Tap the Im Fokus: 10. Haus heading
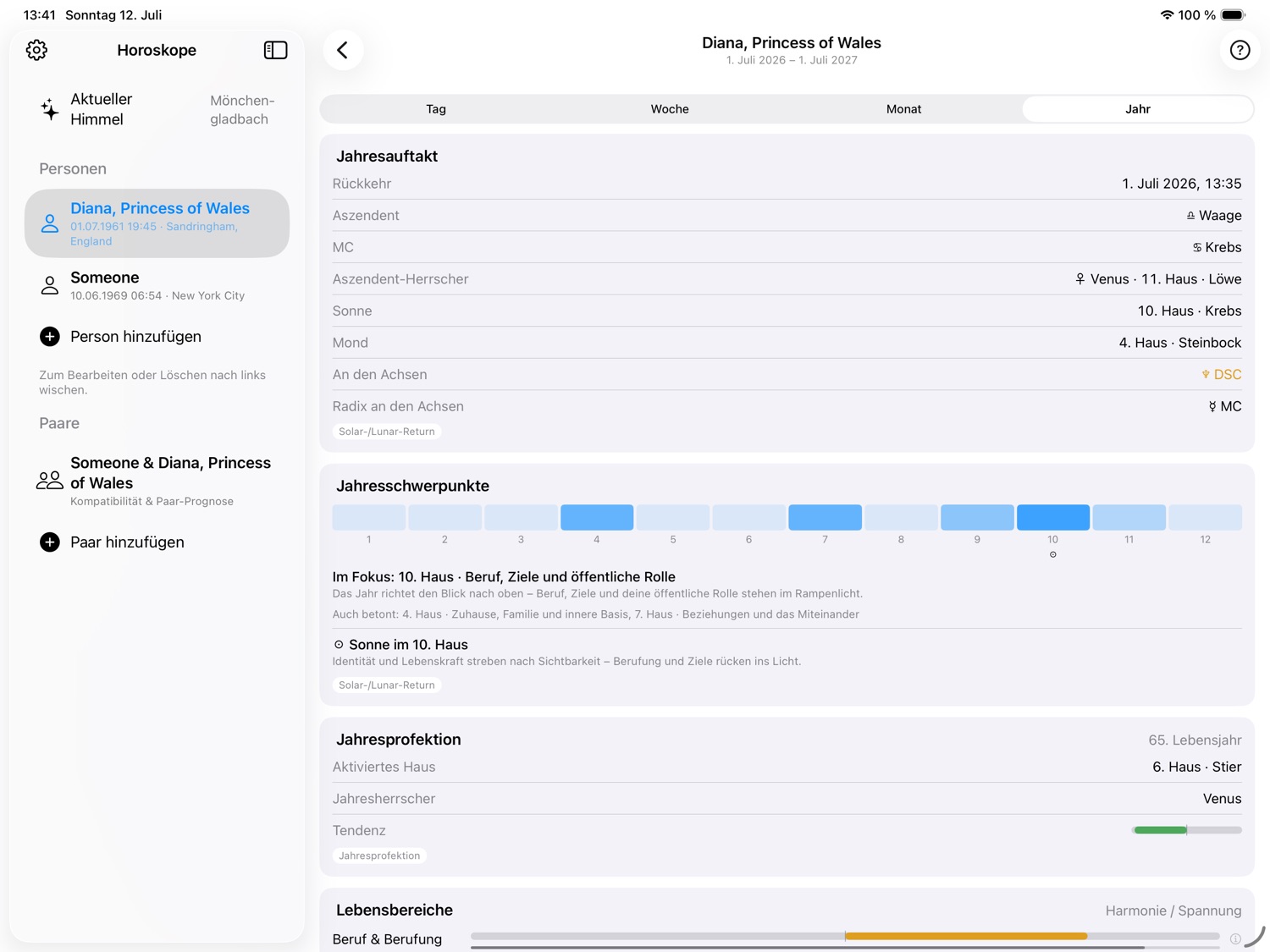This screenshot has height=952, width=1270. coord(504,577)
